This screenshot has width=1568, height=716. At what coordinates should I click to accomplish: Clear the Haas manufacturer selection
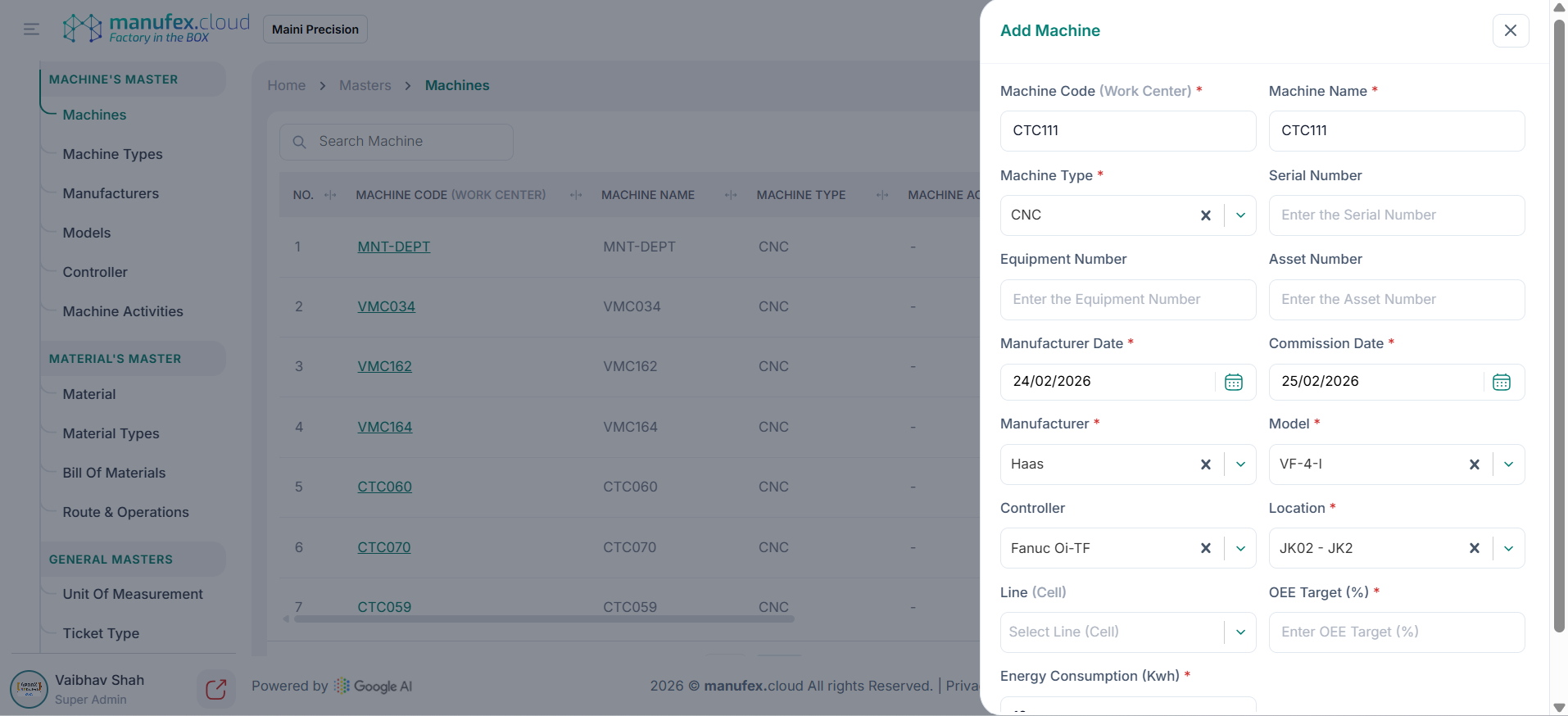coord(1205,464)
